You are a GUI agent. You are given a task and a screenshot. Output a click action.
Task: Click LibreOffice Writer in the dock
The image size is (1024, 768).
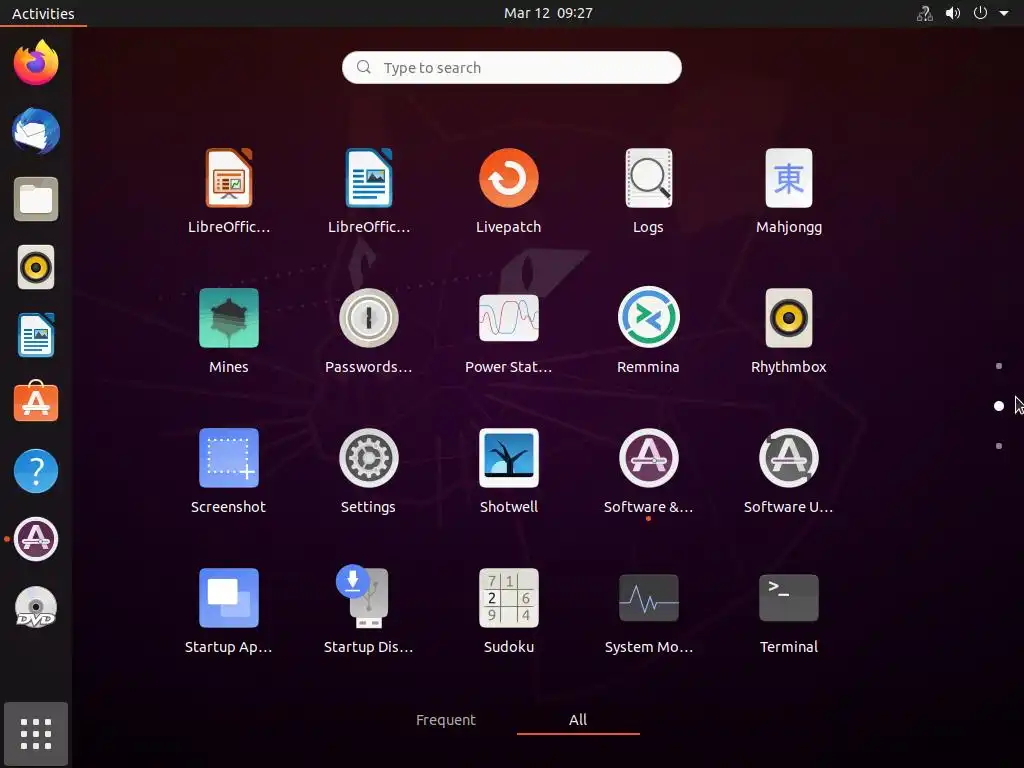36,335
